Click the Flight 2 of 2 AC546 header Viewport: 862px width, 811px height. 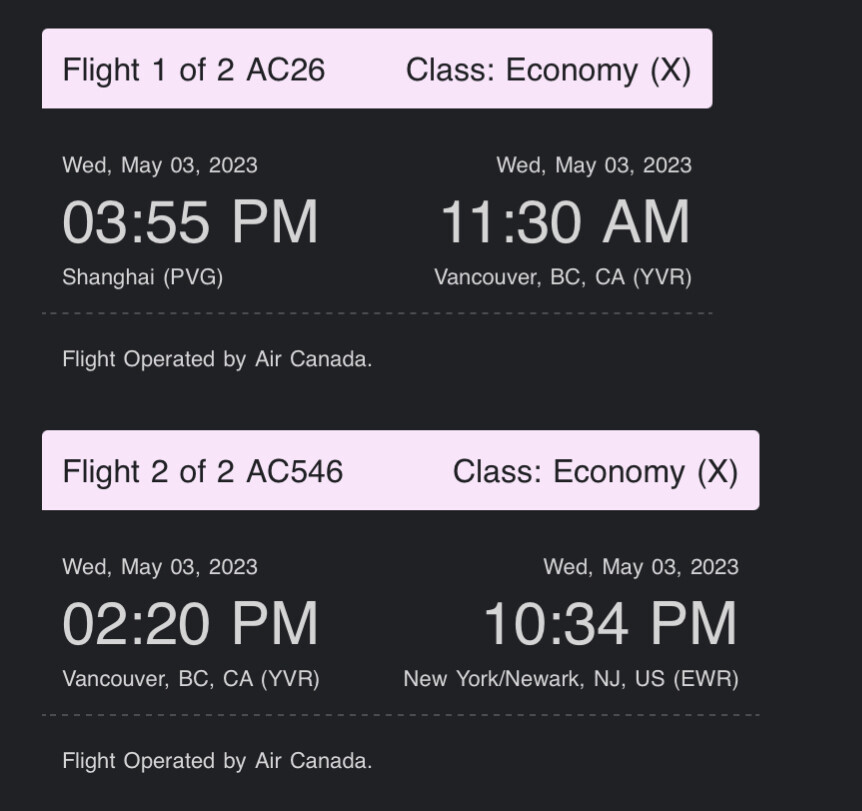pos(202,472)
